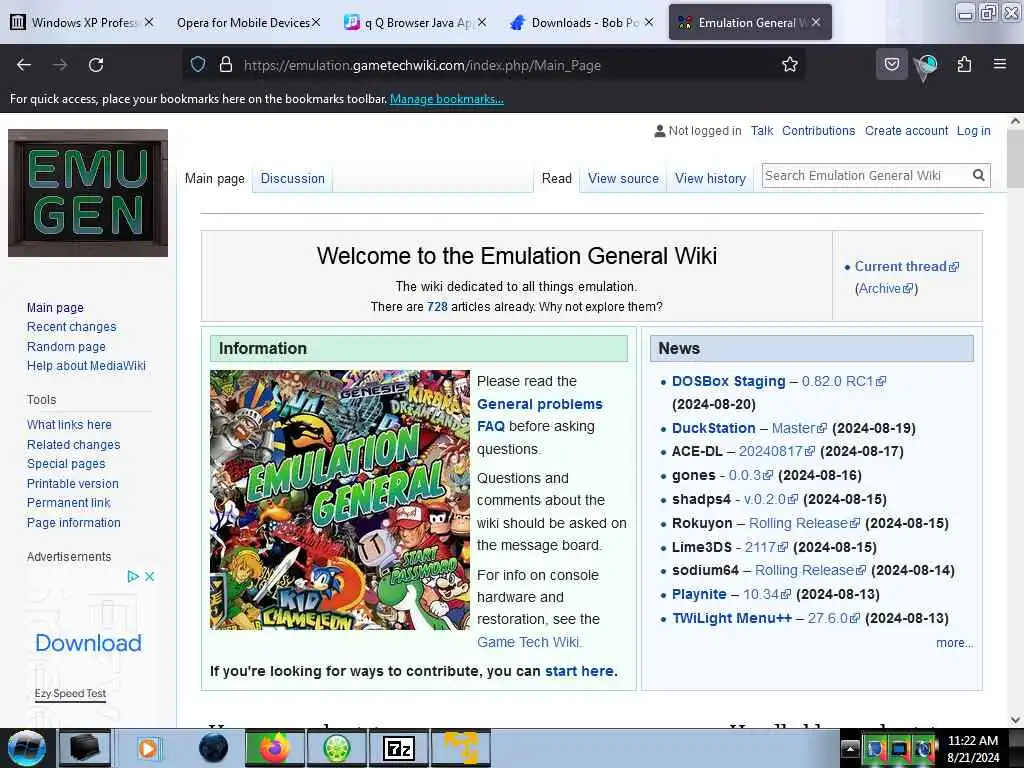The image size is (1024, 768).
Task: Open Printable version link
Action: point(72,483)
